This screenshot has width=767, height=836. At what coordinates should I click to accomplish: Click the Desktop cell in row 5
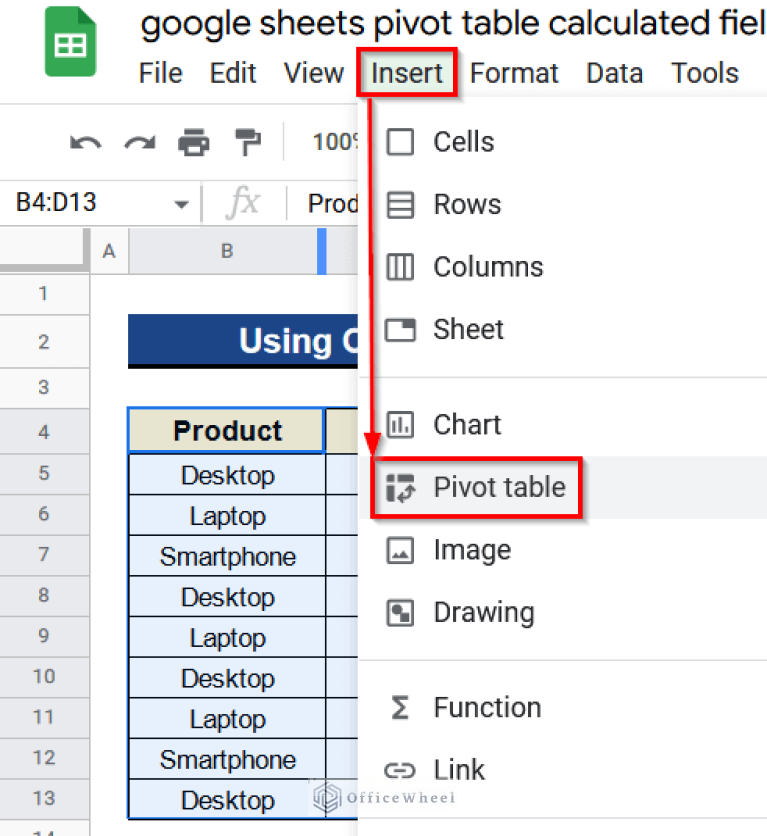227,475
